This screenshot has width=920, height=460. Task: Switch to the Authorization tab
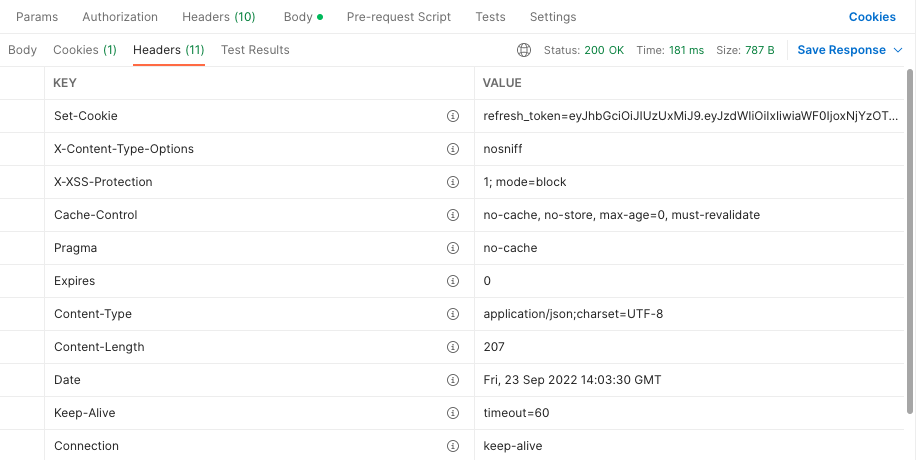(120, 17)
